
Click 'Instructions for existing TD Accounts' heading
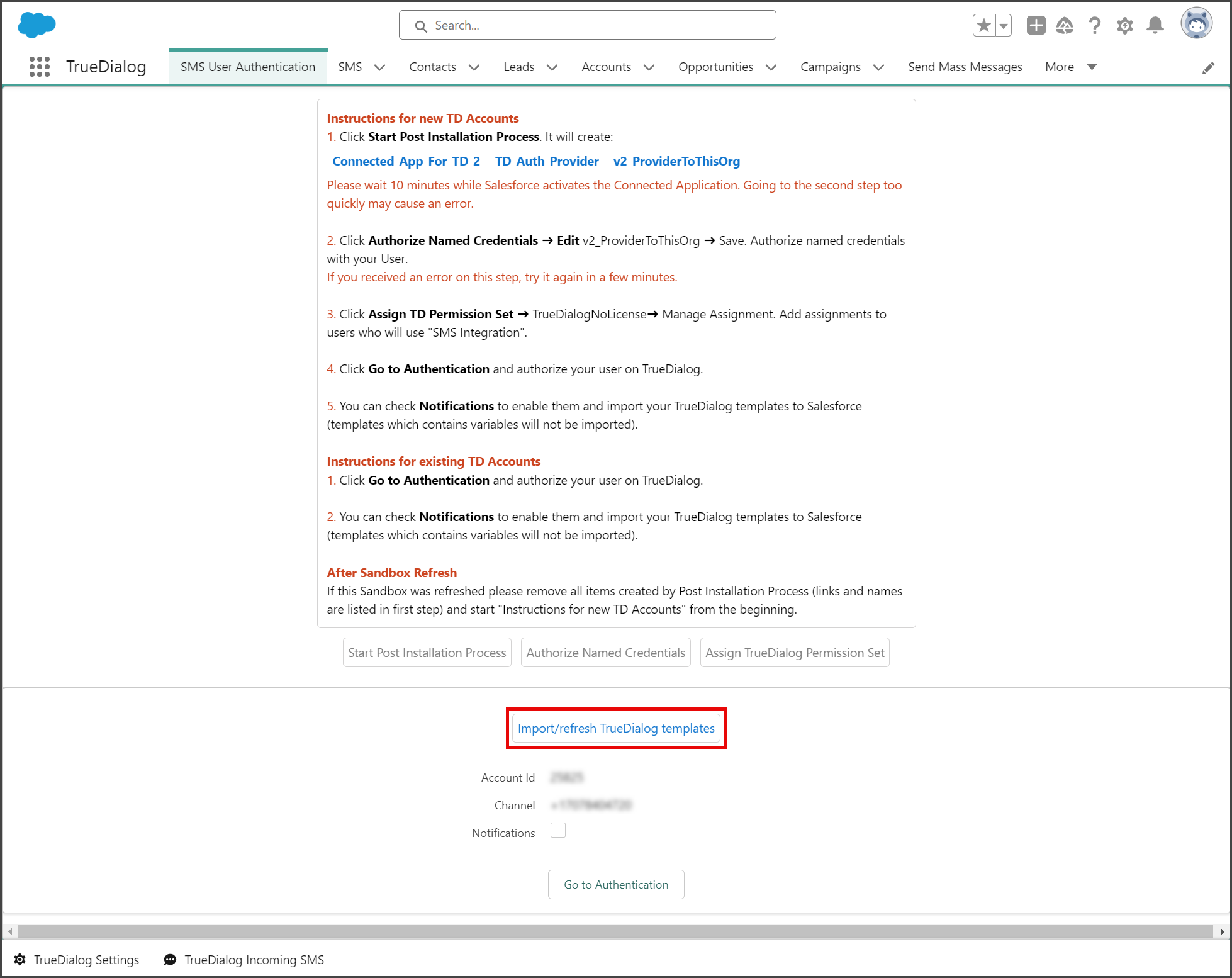434,461
